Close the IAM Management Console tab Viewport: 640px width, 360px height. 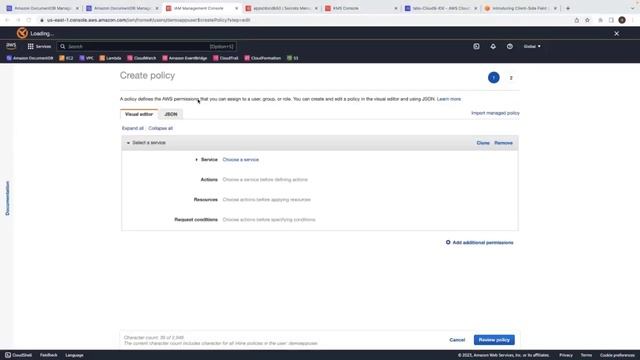pos(236,8)
